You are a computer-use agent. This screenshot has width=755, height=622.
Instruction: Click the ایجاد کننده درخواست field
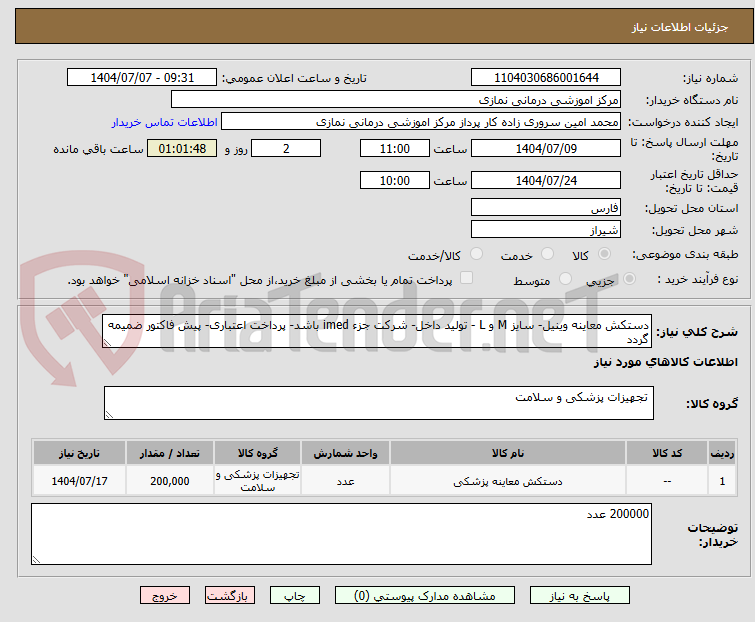click(x=421, y=122)
